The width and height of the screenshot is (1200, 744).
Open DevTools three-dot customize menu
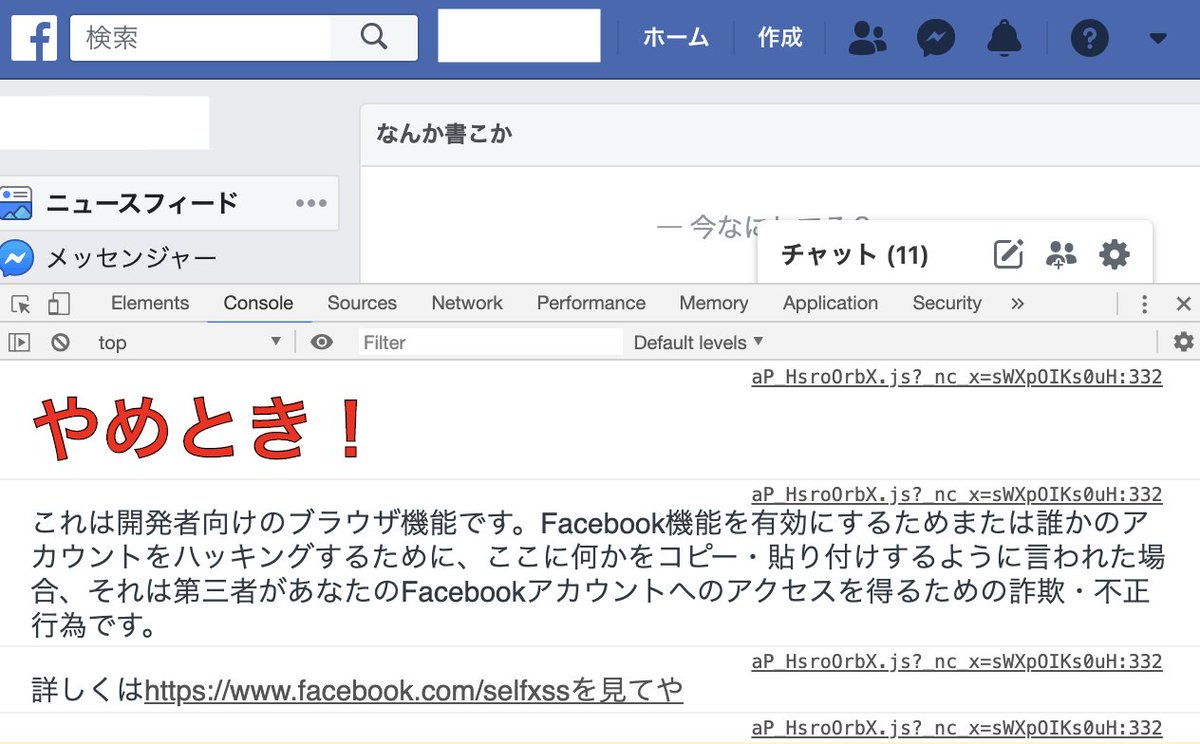click(x=1144, y=304)
